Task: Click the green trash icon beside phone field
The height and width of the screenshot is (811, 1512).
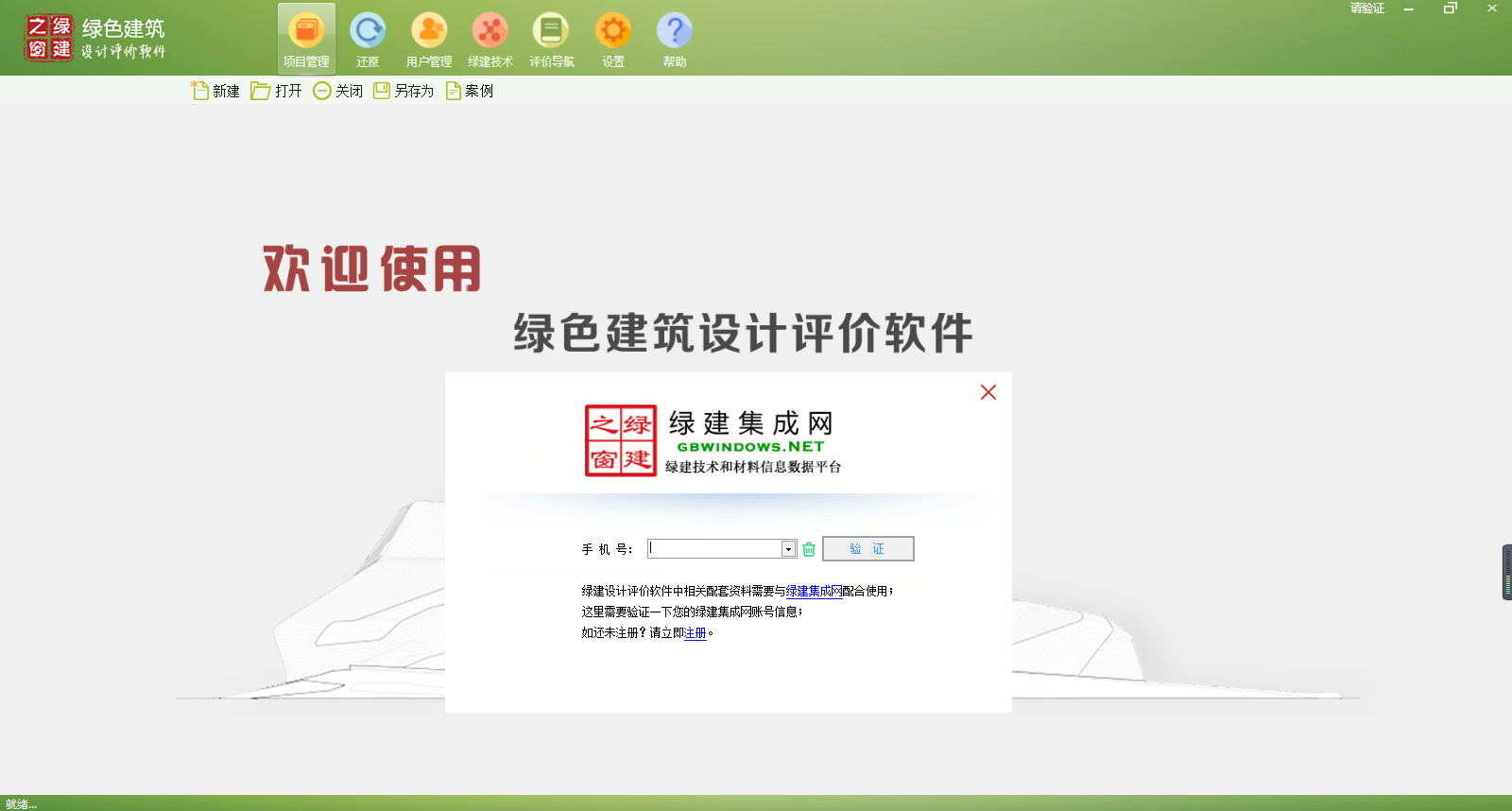Action: pyautogui.click(x=809, y=549)
